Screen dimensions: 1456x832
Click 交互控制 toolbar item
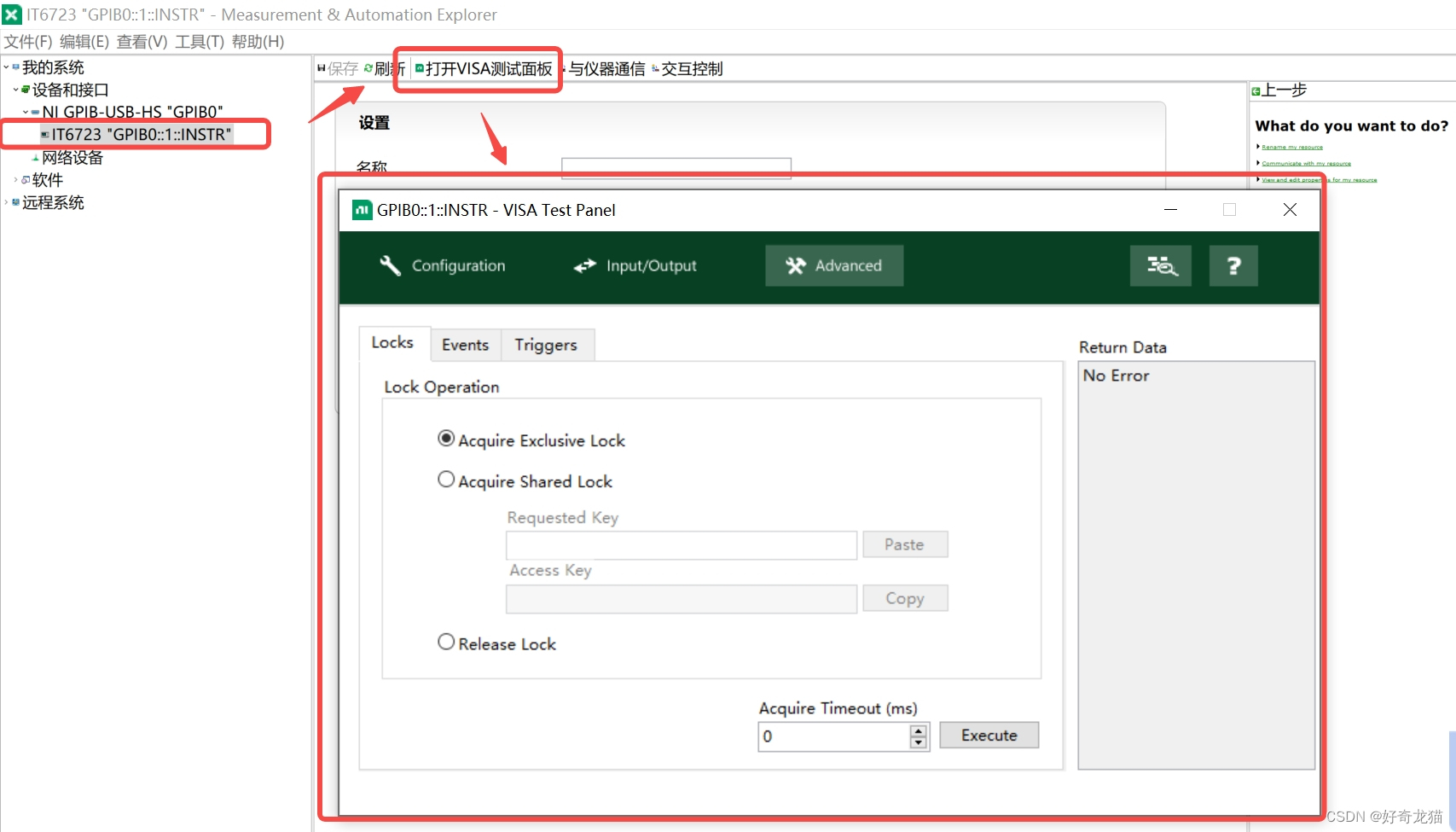coord(688,68)
